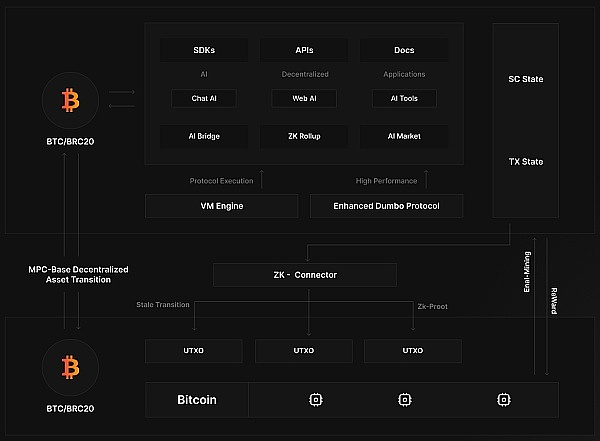Screen dimensions: 600x441
Task: Click the rightmost chip icon in bottom row
Action: tap(502, 400)
